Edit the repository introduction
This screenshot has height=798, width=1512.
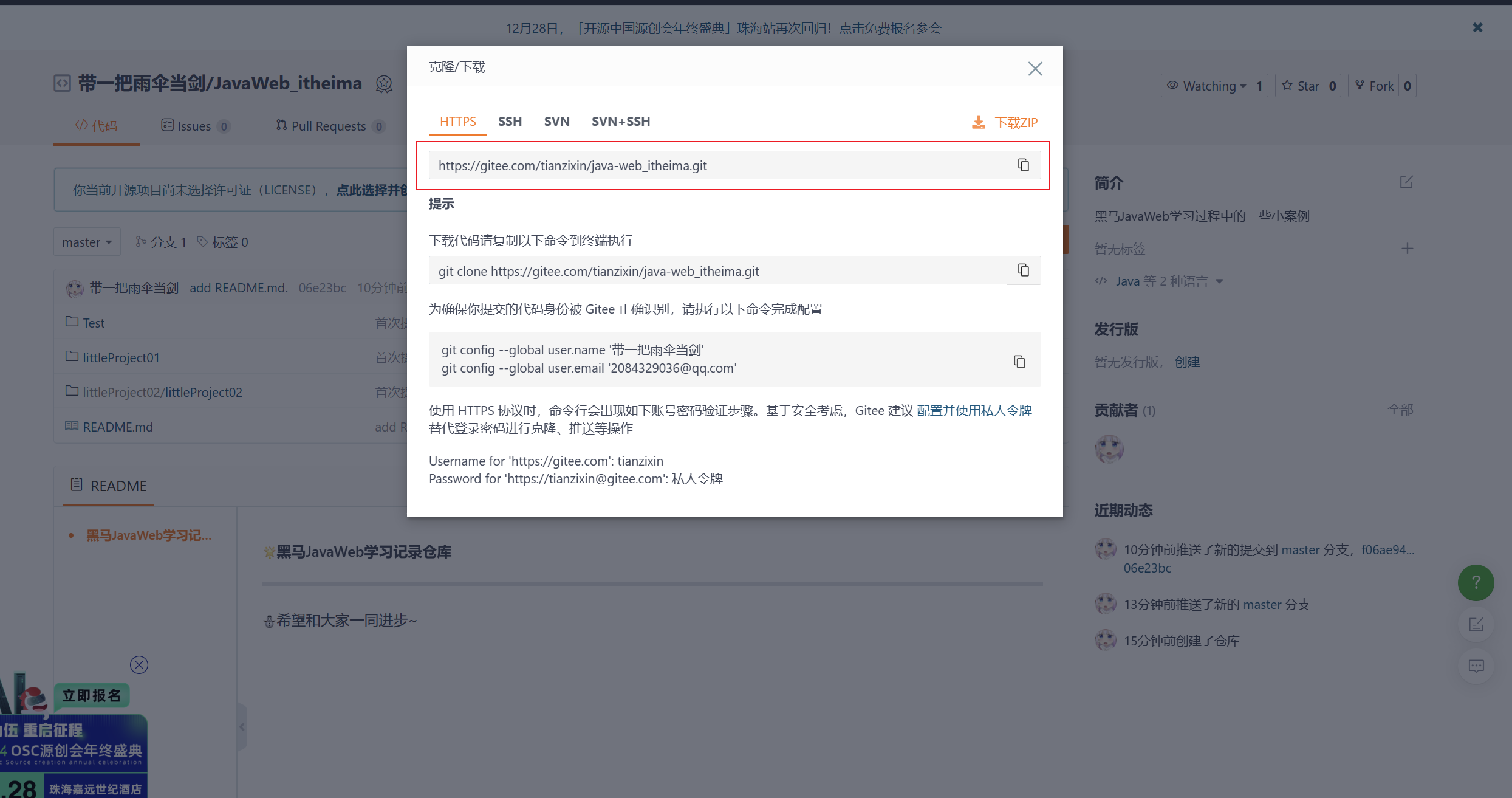pos(1406,182)
